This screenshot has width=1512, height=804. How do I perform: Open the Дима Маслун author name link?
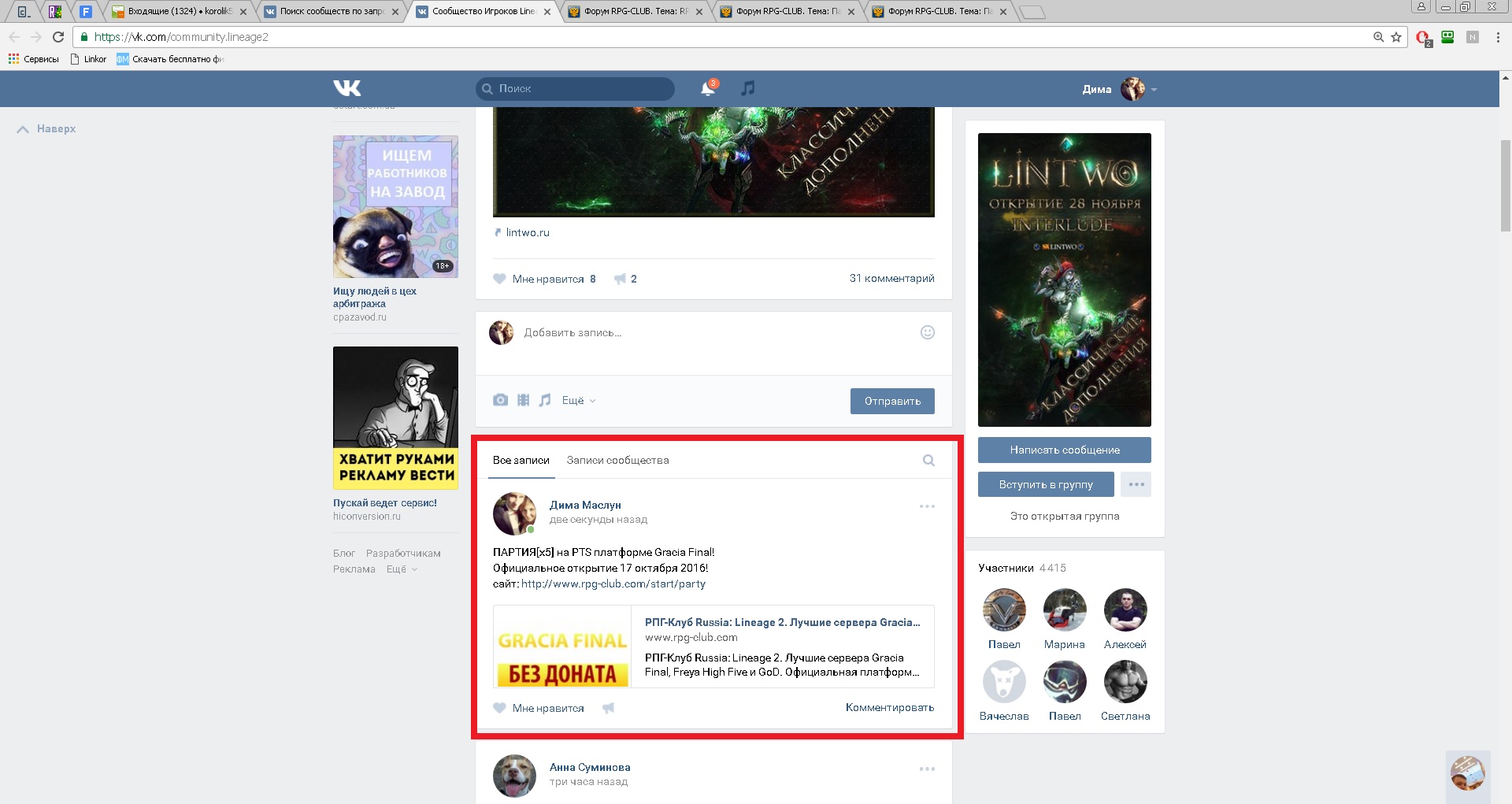point(585,505)
